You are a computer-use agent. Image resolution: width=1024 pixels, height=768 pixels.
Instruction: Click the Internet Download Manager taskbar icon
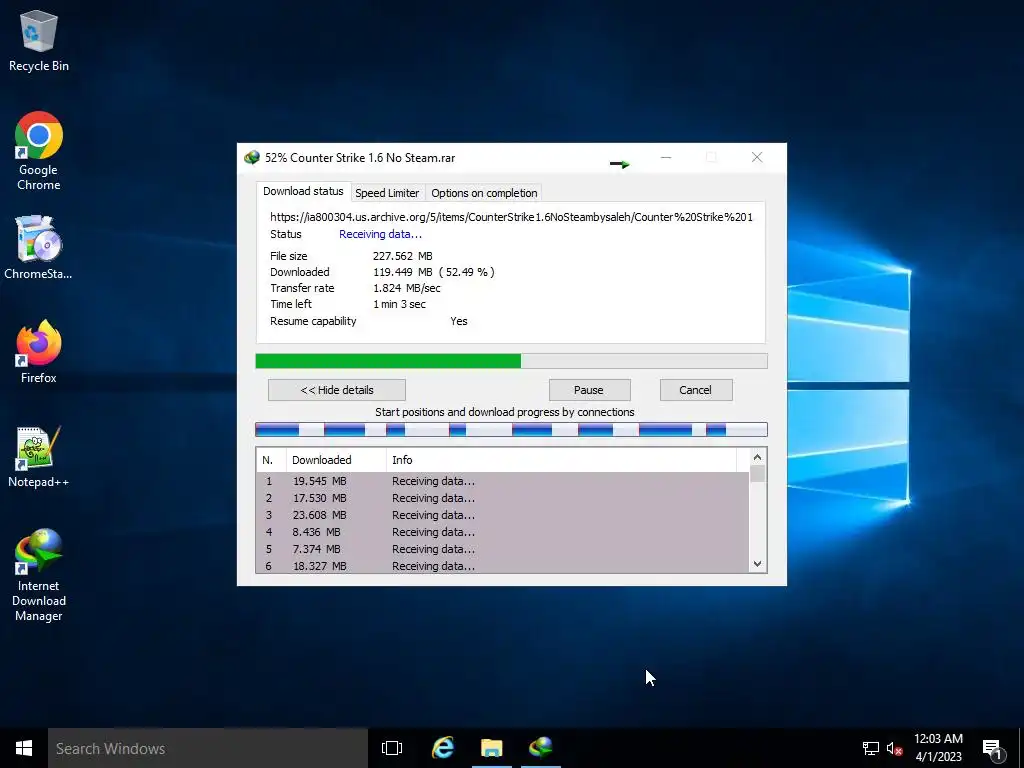coord(541,748)
